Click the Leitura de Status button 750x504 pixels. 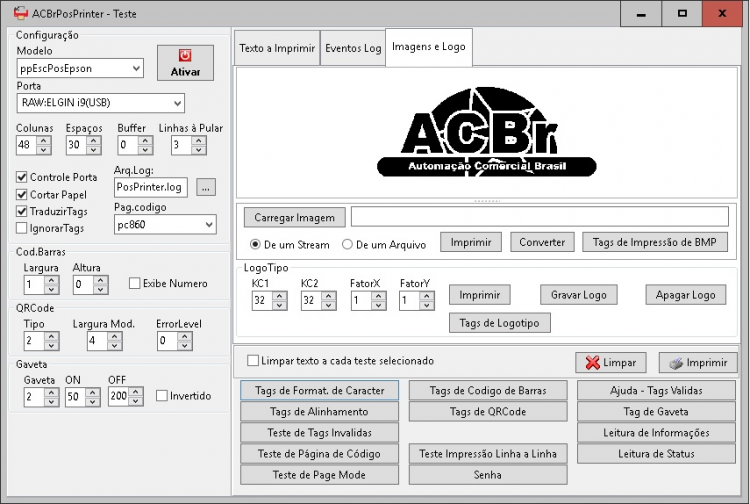[656, 454]
